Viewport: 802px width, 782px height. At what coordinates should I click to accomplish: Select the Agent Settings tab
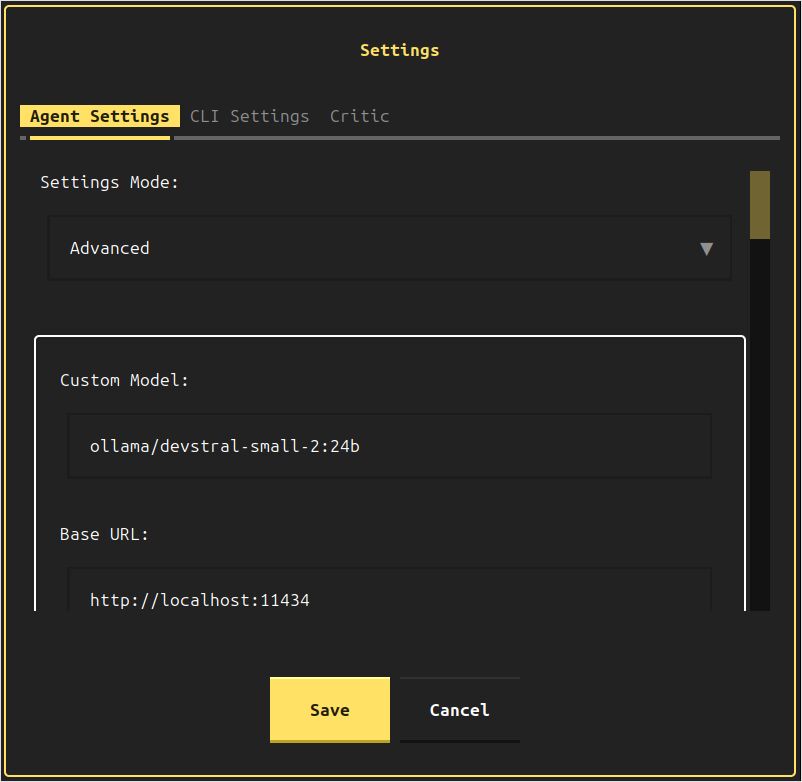pos(99,116)
